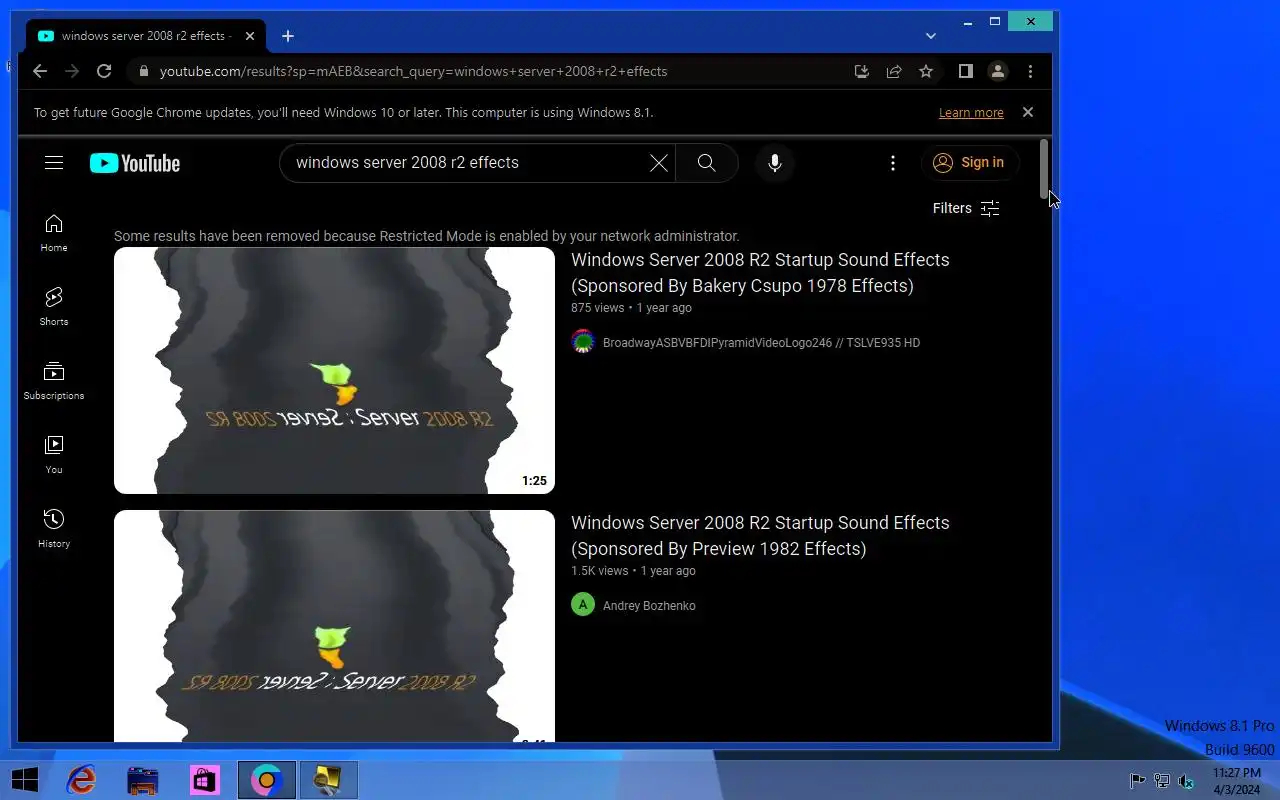Click the taskbar clock showing 11:27 PM
This screenshot has width=1280, height=800.
(1237, 781)
